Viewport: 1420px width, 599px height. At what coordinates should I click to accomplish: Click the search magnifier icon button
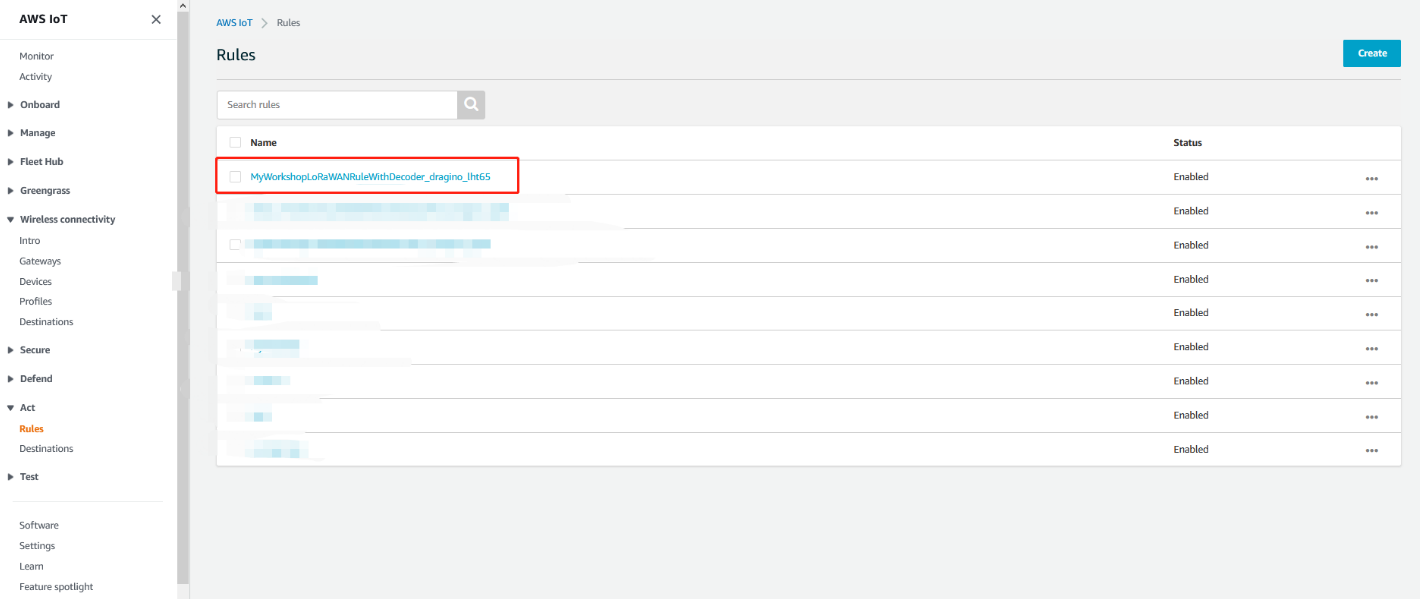point(471,105)
